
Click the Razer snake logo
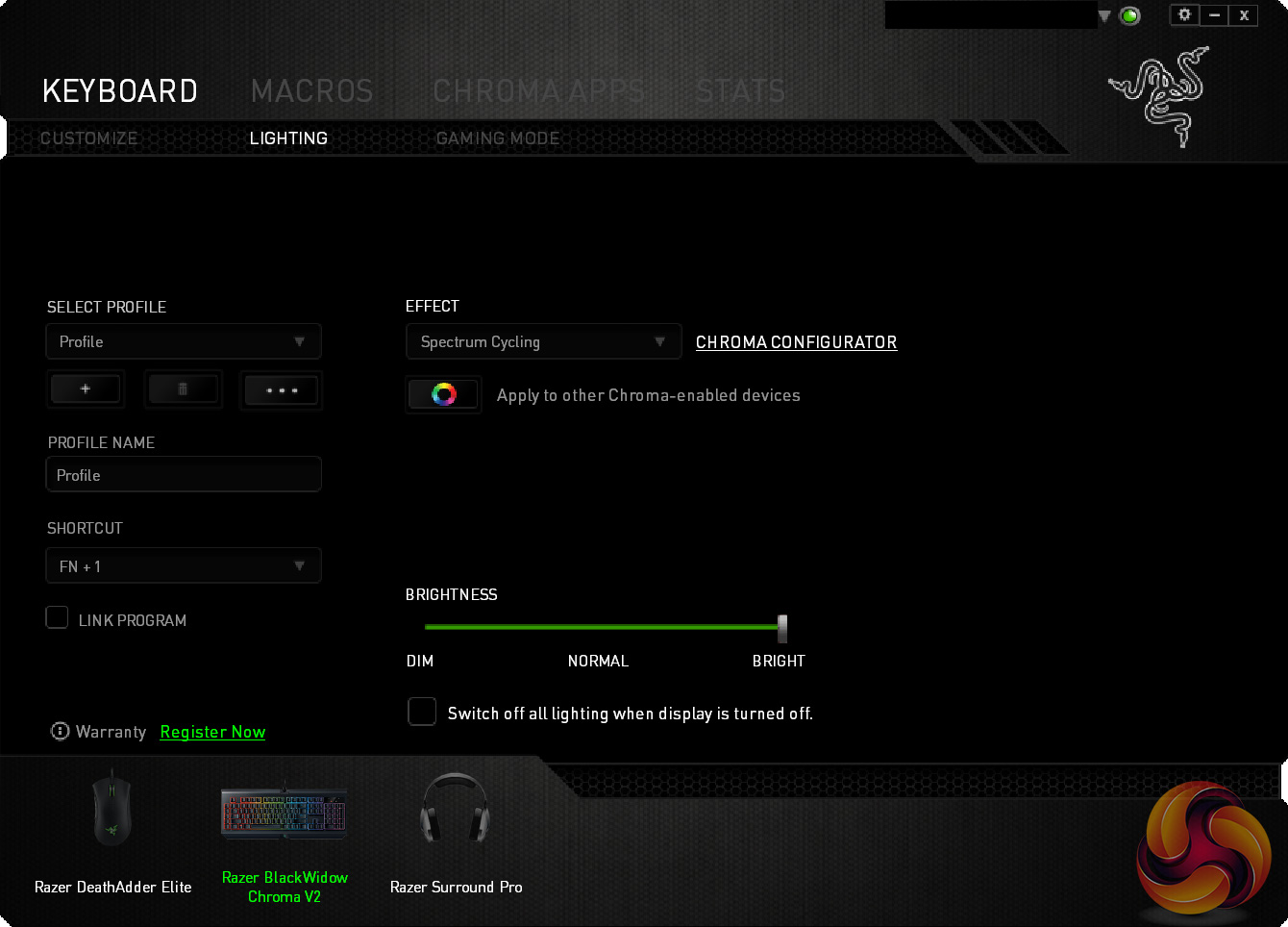pos(1159,95)
